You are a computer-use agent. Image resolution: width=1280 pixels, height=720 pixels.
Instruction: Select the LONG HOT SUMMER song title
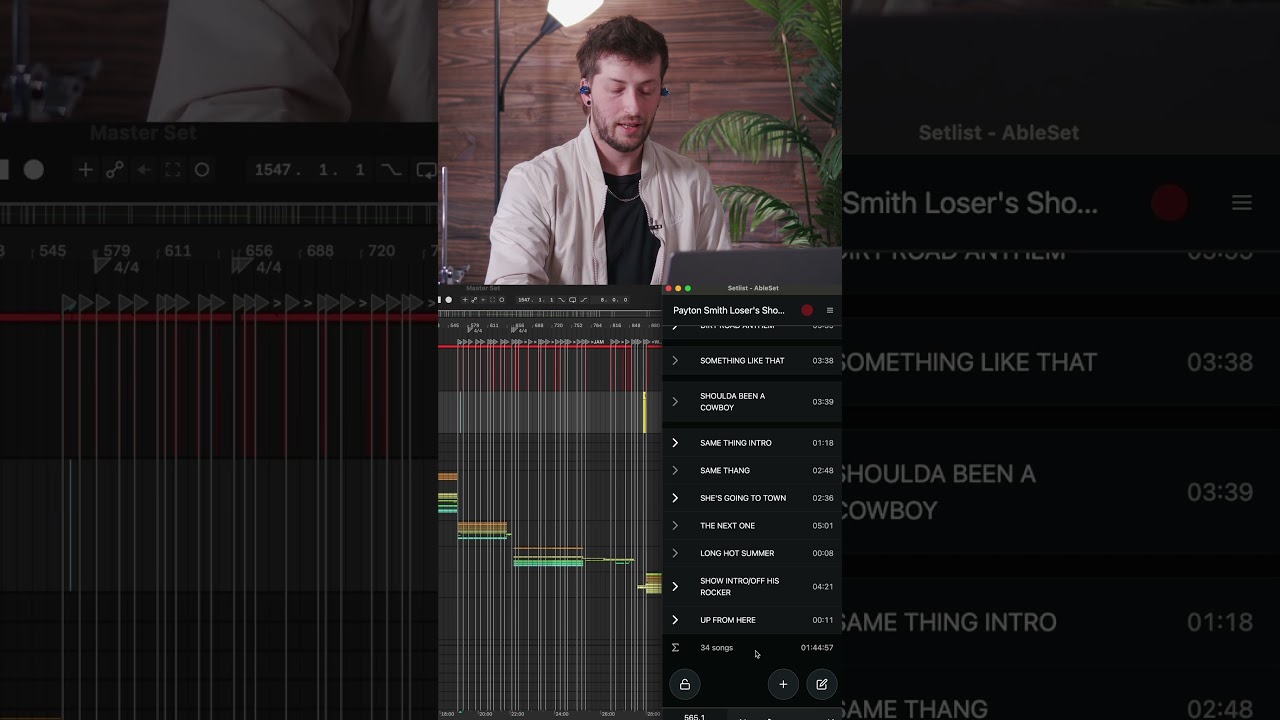(737, 553)
